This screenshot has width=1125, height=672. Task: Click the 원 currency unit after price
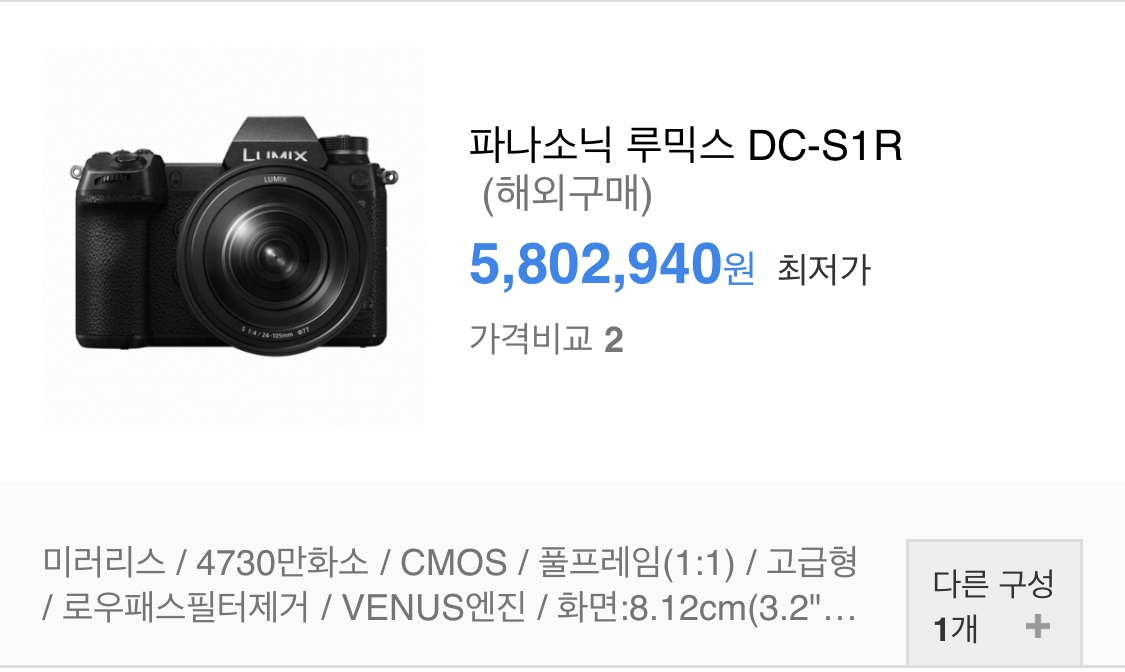coord(739,269)
